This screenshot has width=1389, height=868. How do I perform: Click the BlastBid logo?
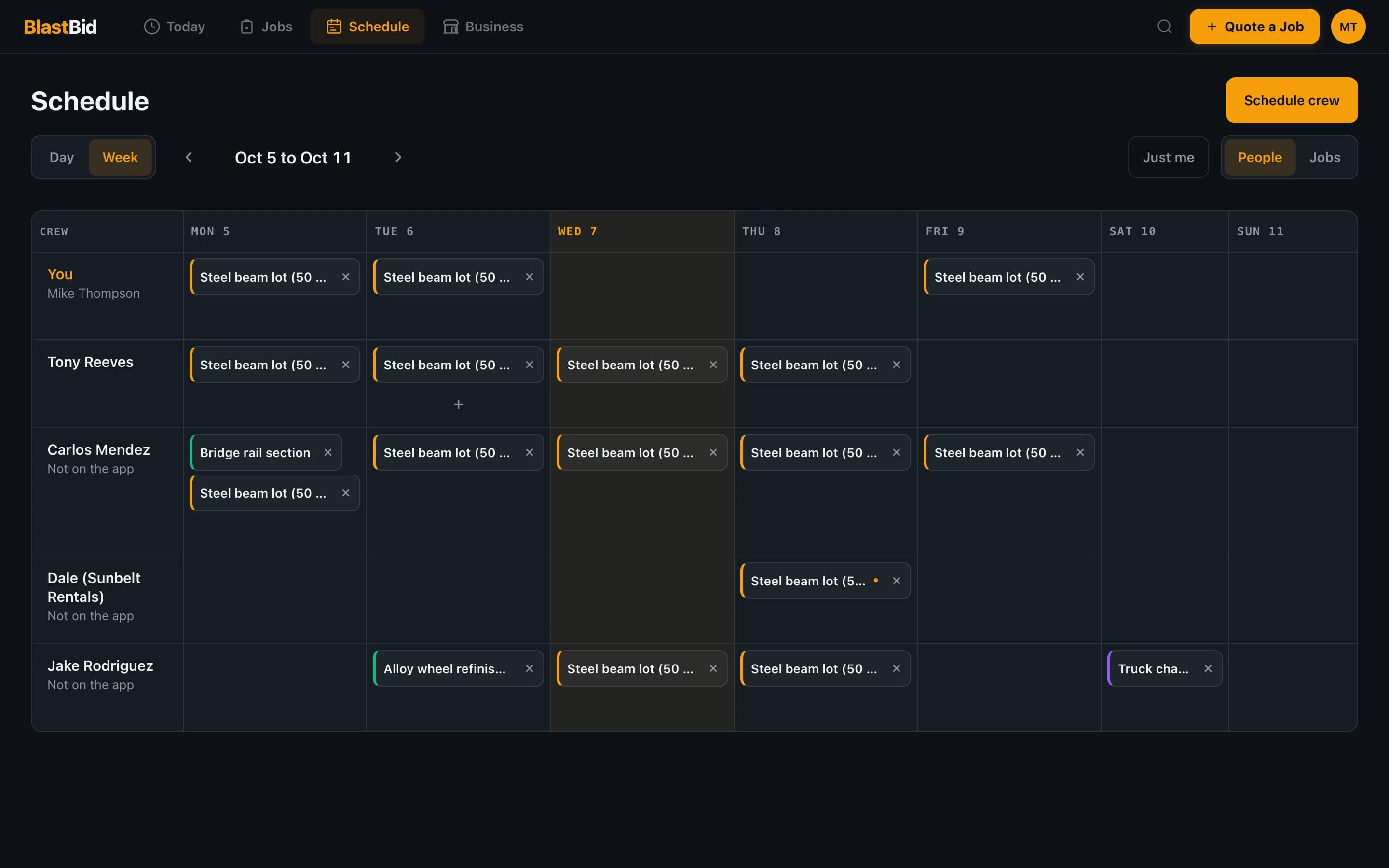point(60,27)
